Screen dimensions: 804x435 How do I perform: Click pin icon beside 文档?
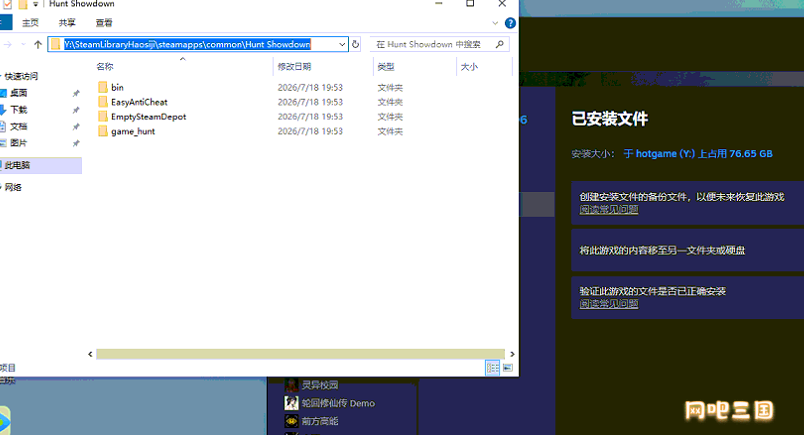pos(76,126)
